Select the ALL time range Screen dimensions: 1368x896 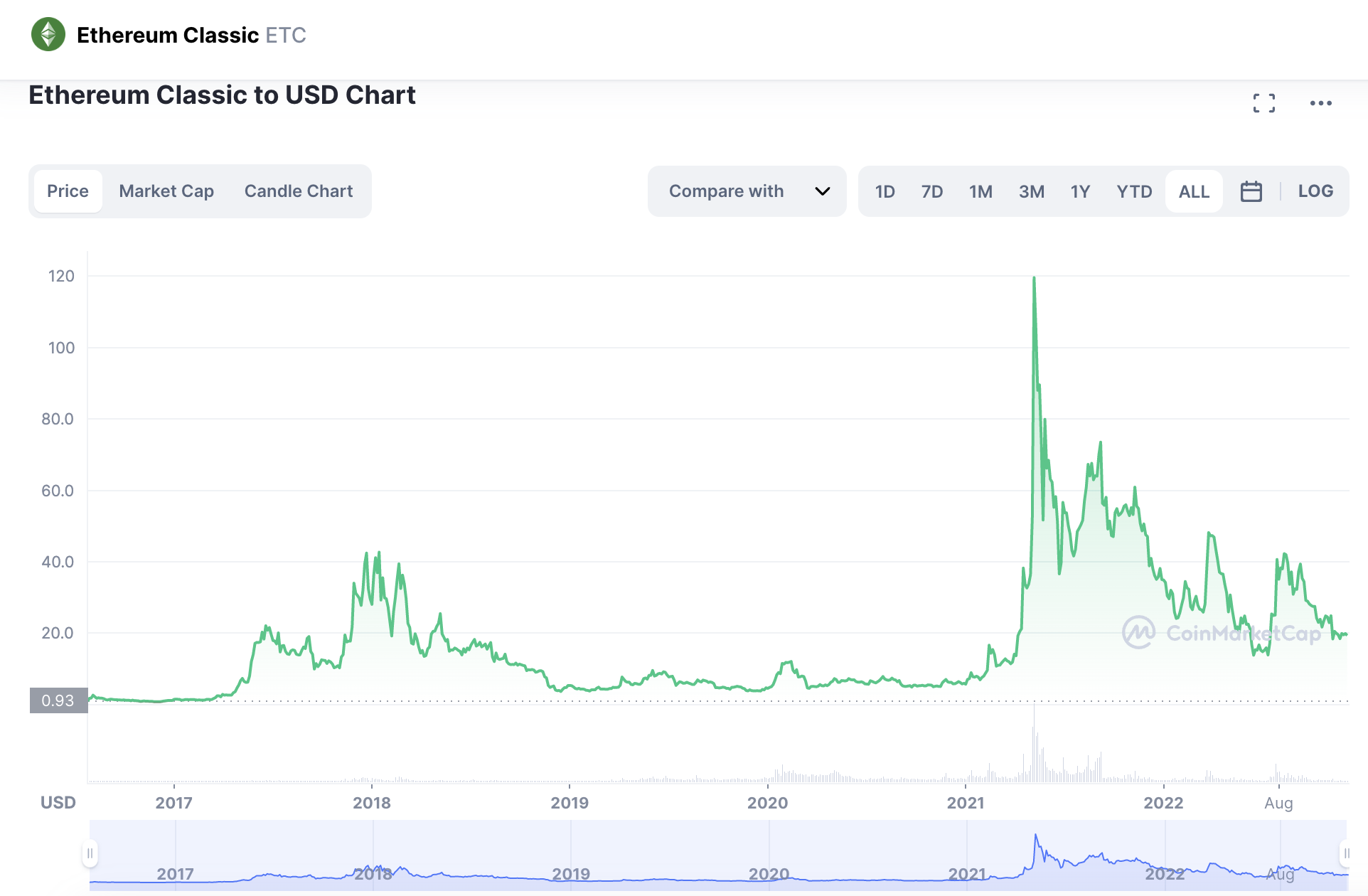coord(1193,191)
